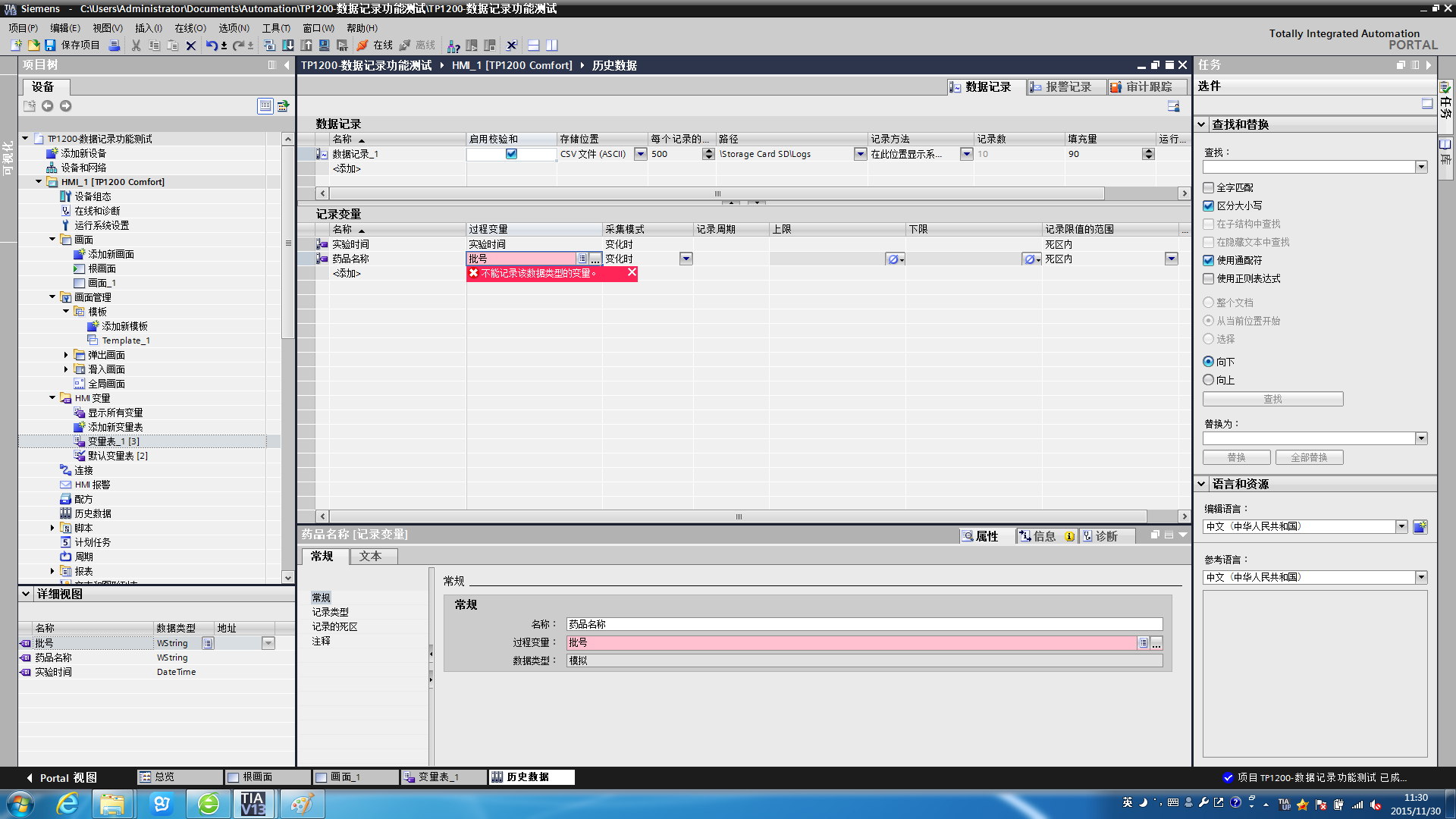The image size is (1456, 819).
Task: Click the TIA V13 taskbar icon
Action: click(x=253, y=804)
